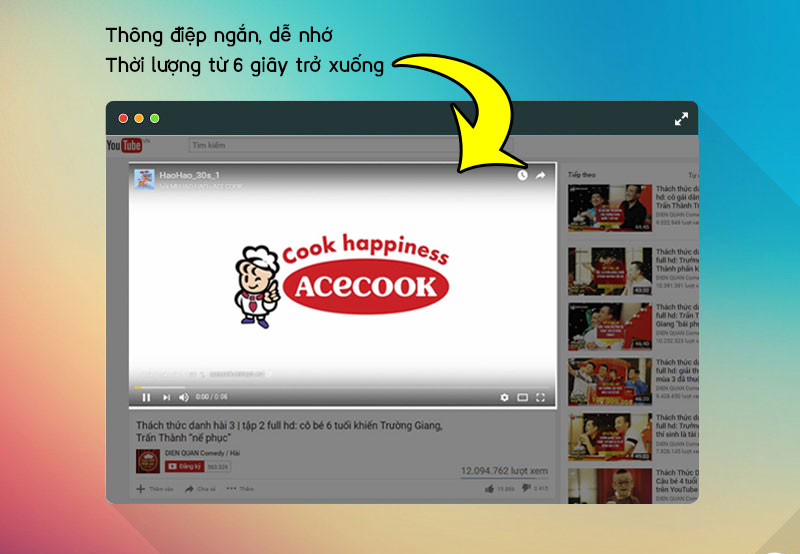The width and height of the screenshot is (800, 554).
Task: Click the video progress bar
Action: tap(340, 386)
